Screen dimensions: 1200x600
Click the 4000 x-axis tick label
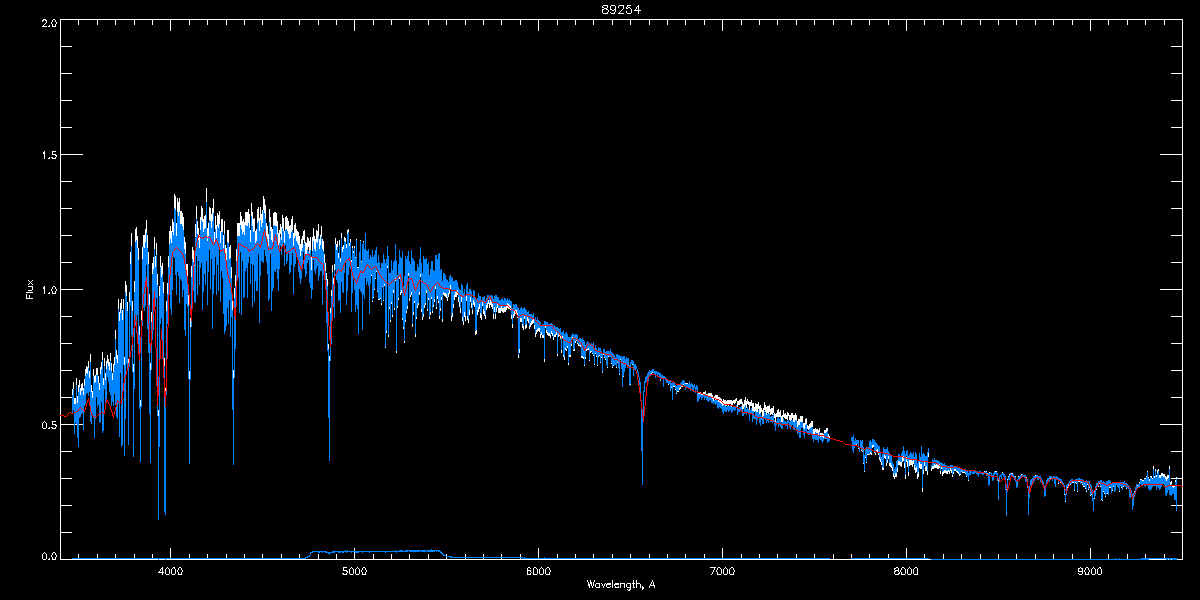click(171, 571)
